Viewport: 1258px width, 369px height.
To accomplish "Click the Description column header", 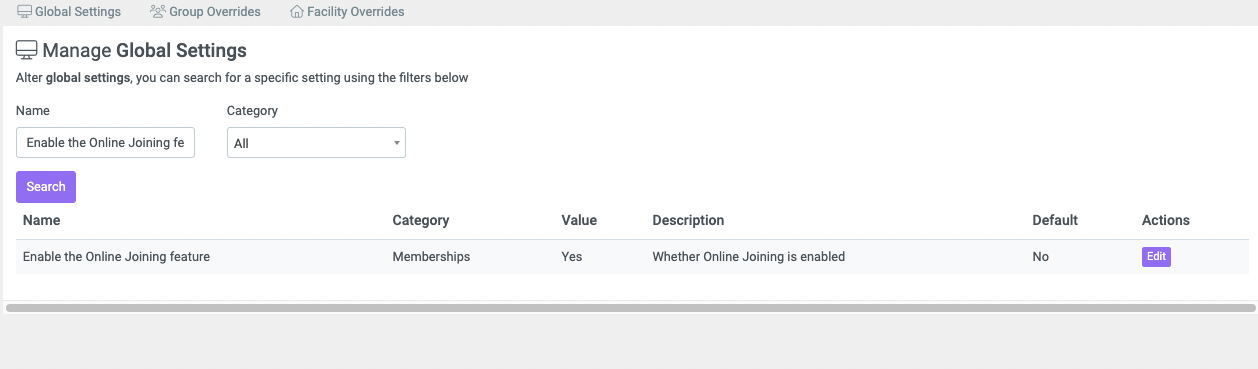I will coord(688,220).
